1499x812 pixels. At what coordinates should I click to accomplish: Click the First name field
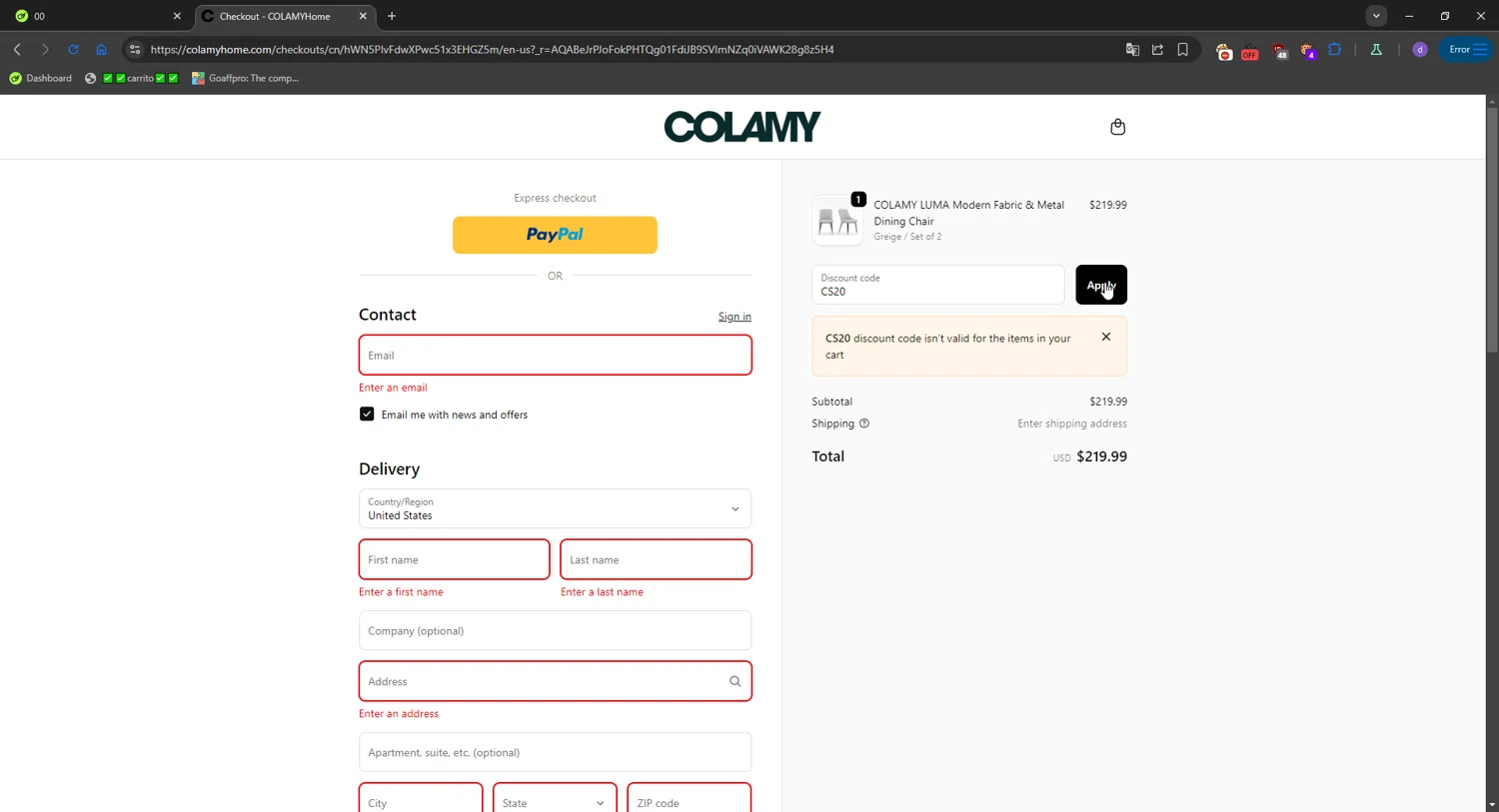tap(454, 559)
